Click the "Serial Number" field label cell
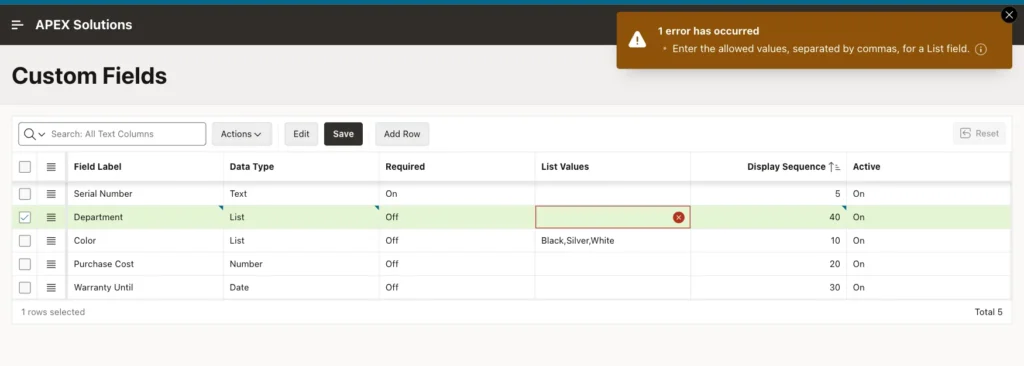Viewport: 1024px width, 366px height. point(145,194)
